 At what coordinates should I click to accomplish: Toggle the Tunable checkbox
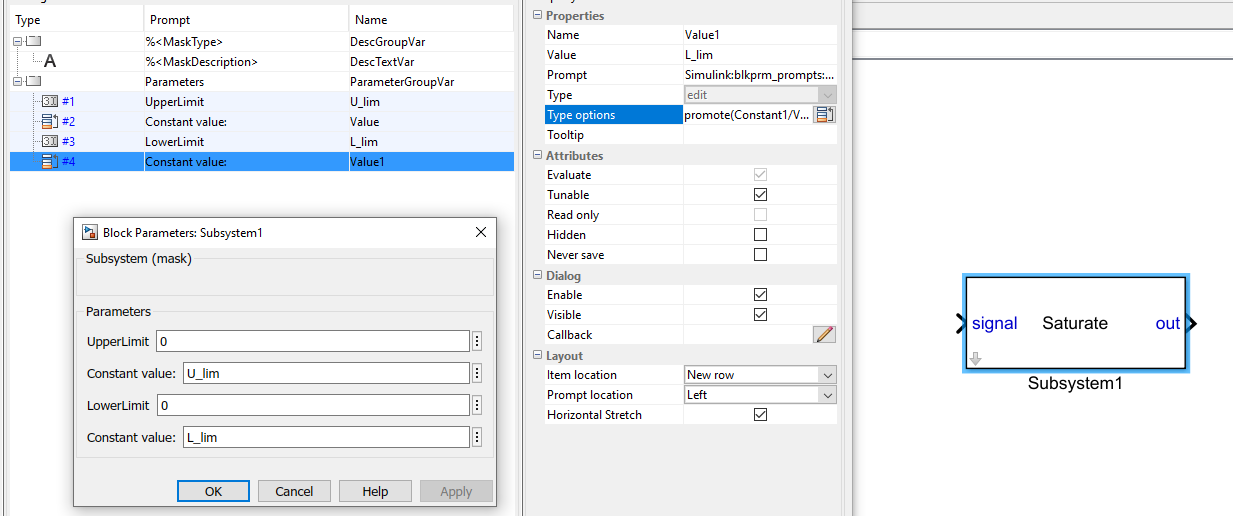(760, 195)
